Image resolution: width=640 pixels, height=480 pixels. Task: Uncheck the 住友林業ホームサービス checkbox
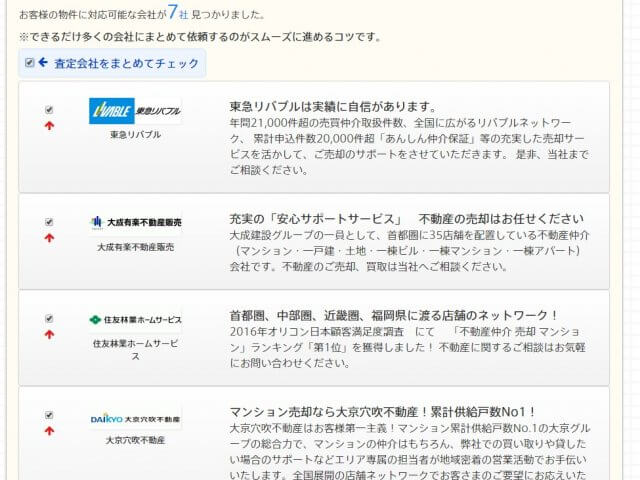click(49, 318)
